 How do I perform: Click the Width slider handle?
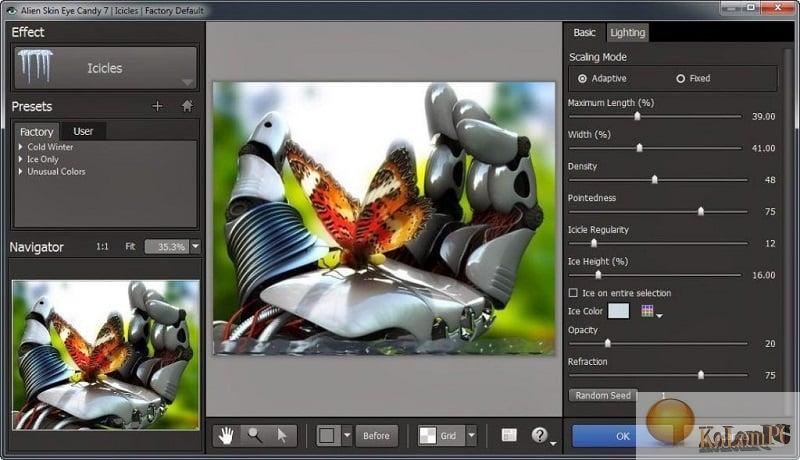pyautogui.click(x=639, y=148)
